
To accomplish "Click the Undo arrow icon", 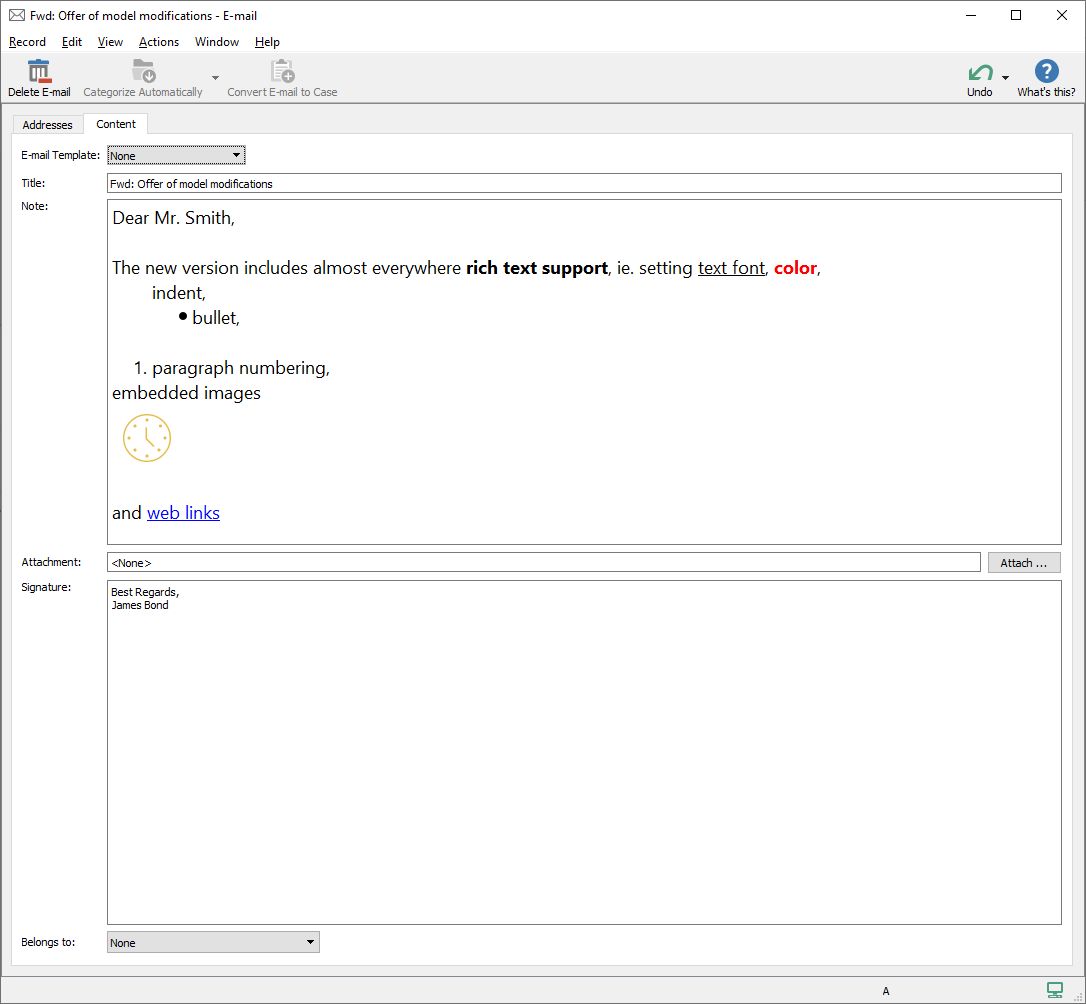I will tap(980, 73).
